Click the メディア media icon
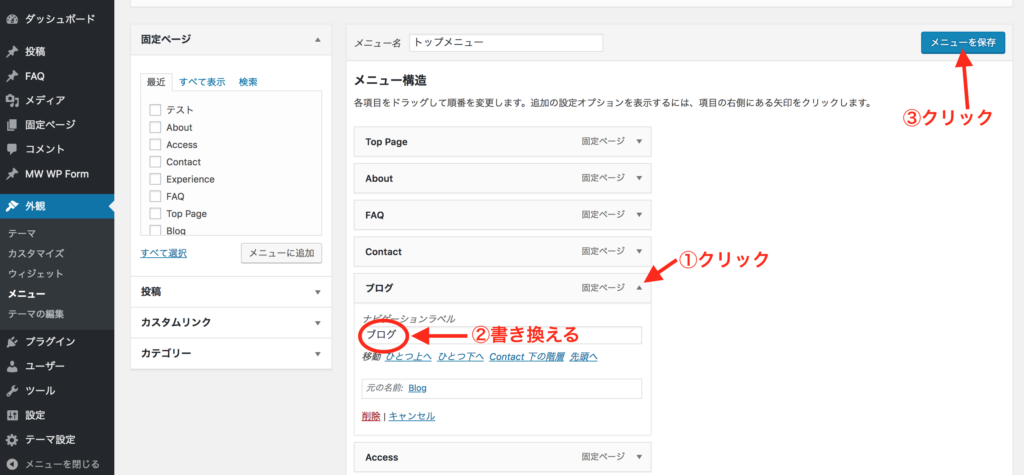The height and width of the screenshot is (475, 1024). 12,100
